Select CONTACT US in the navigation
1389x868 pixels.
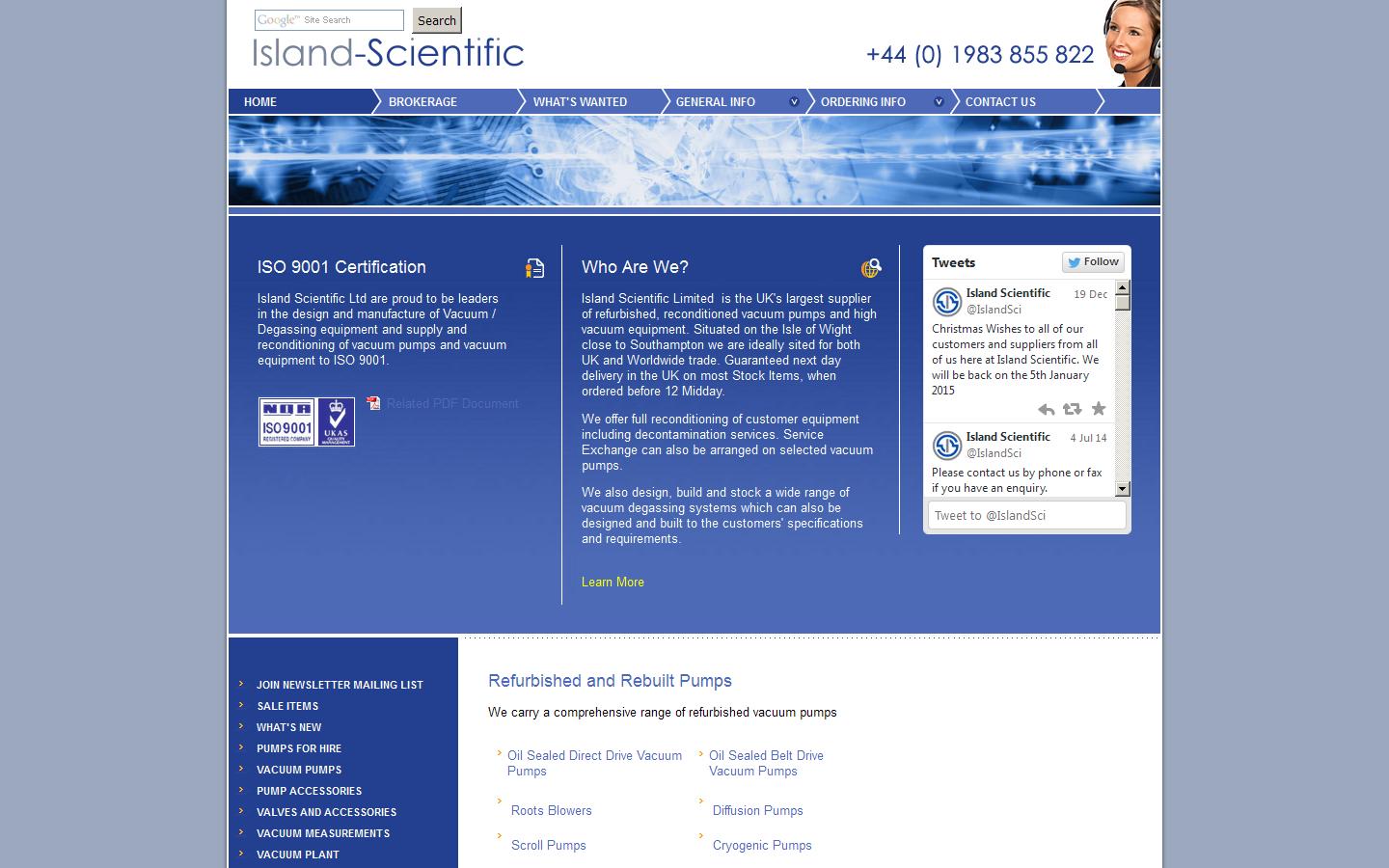point(1000,101)
